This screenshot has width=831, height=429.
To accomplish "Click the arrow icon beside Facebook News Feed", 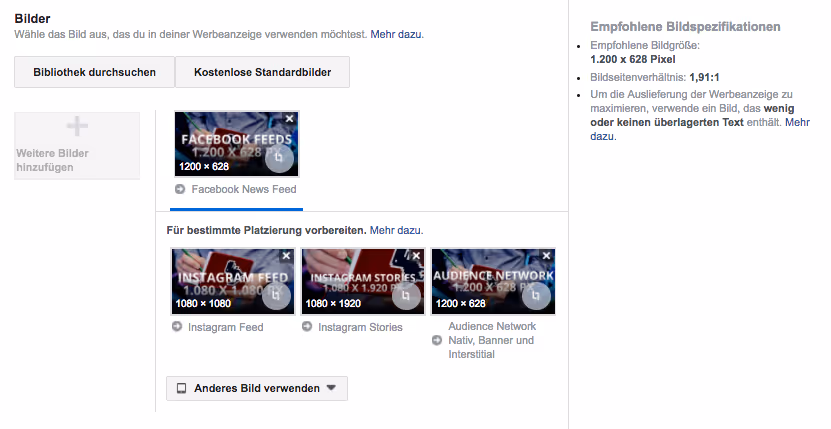I will pyautogui.click(x=180, y=189).
